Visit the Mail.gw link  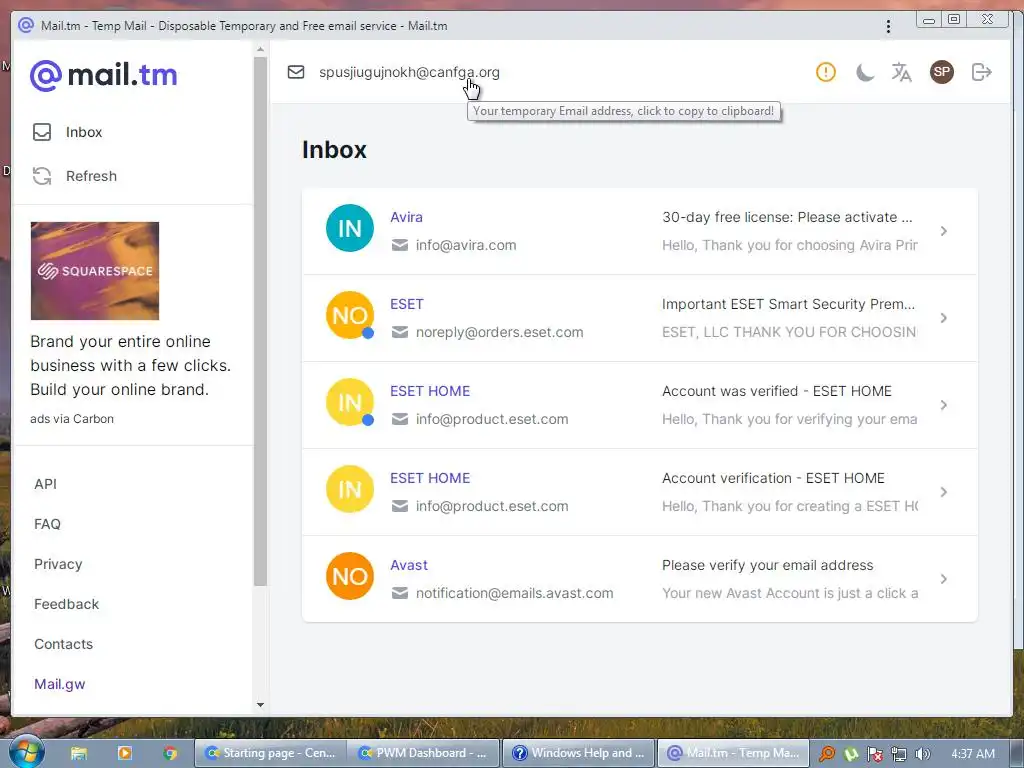(x=59, y=684)
